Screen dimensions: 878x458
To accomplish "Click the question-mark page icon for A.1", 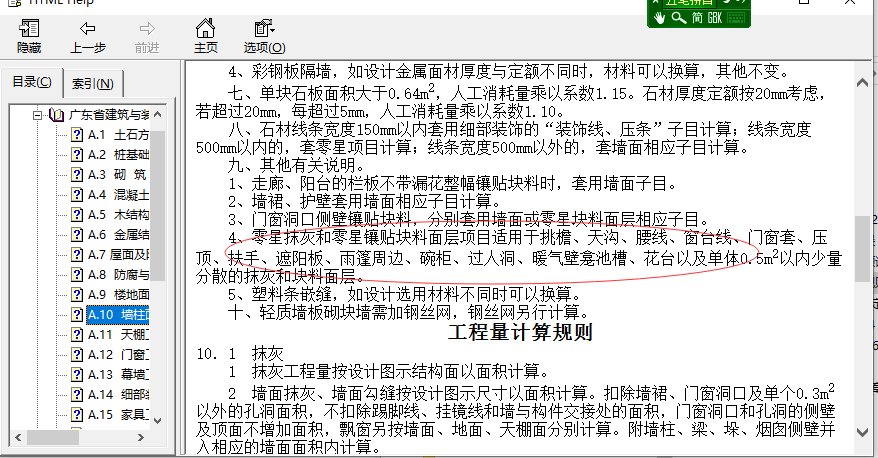I will (77, 135).
